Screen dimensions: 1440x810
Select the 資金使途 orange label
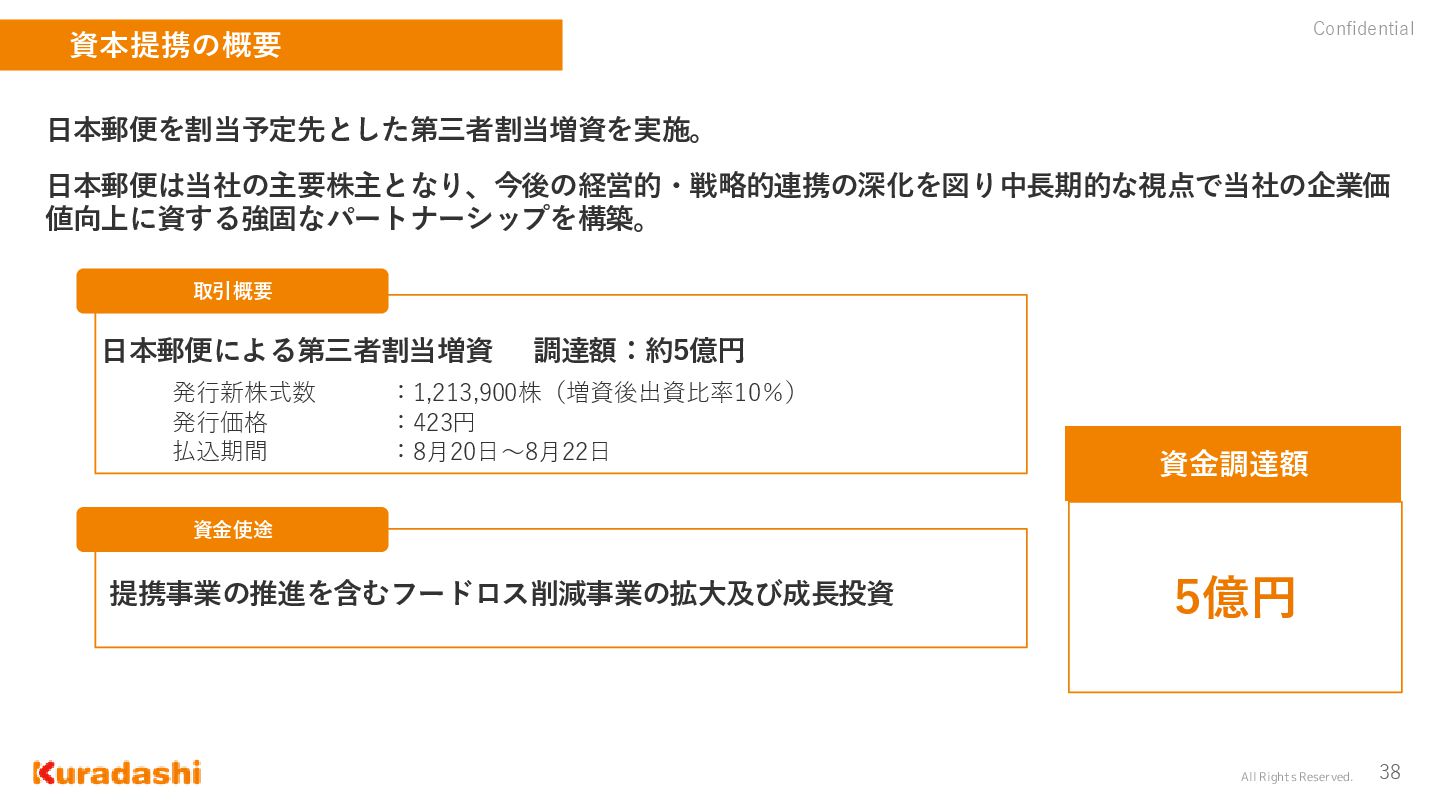pyautogui.click(x=232, y=529)
